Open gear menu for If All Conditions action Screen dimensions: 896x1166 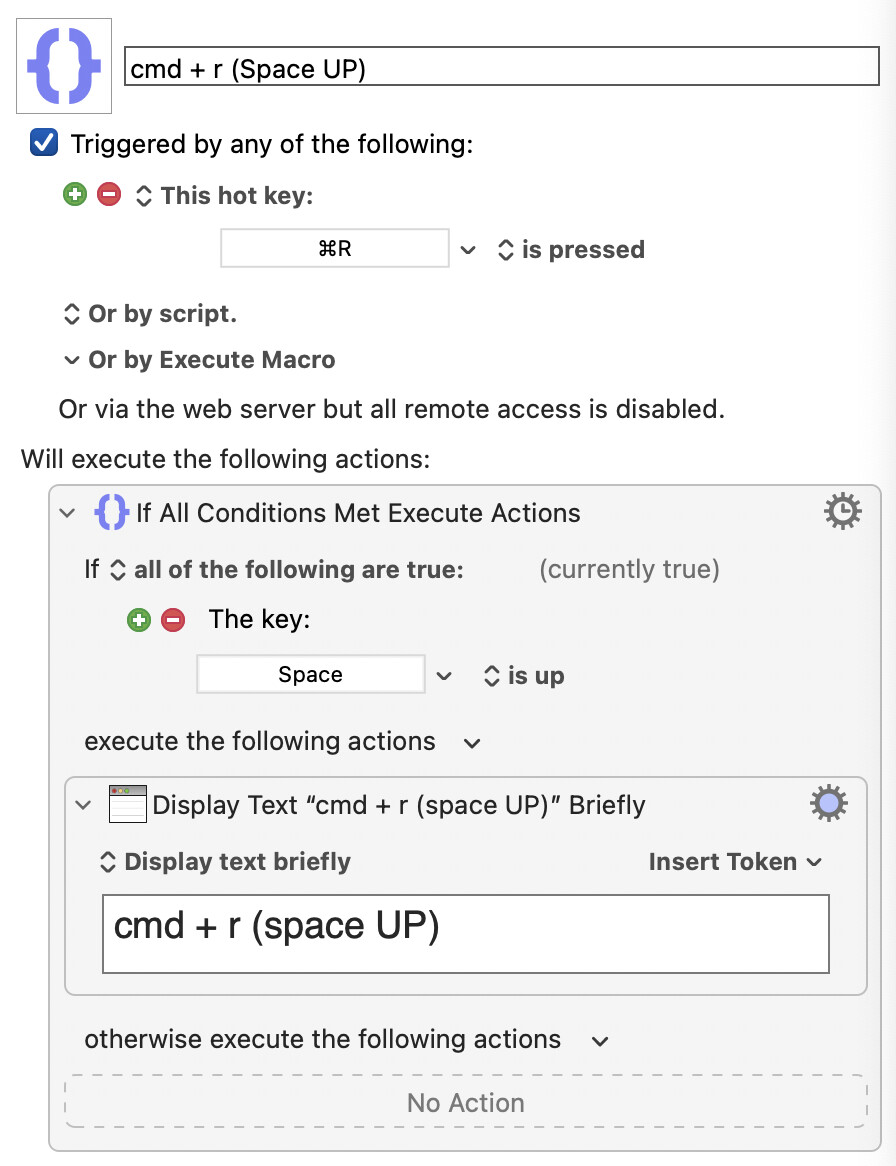(x=842, y=511)
